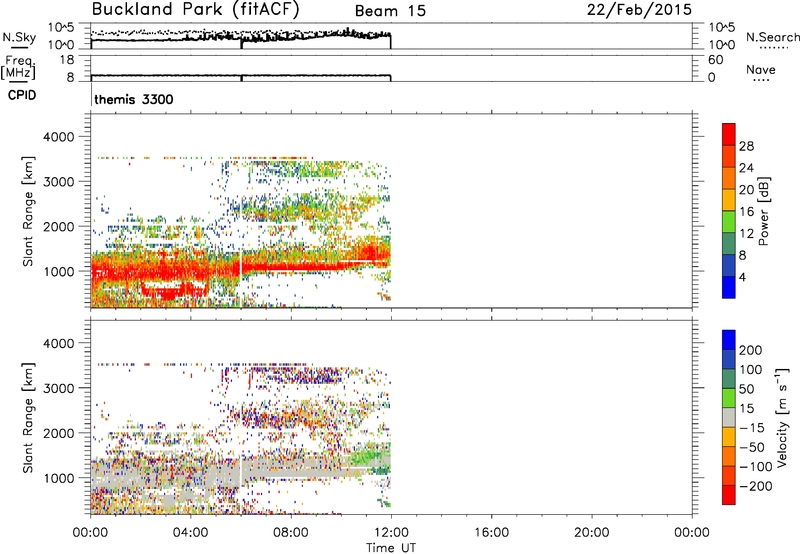
Task: Click the "Beam 15" label
Action: 390,11
